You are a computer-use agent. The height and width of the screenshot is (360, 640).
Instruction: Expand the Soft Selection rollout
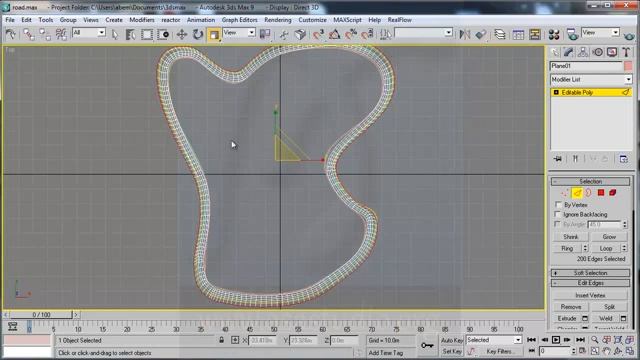coord(590,273)
